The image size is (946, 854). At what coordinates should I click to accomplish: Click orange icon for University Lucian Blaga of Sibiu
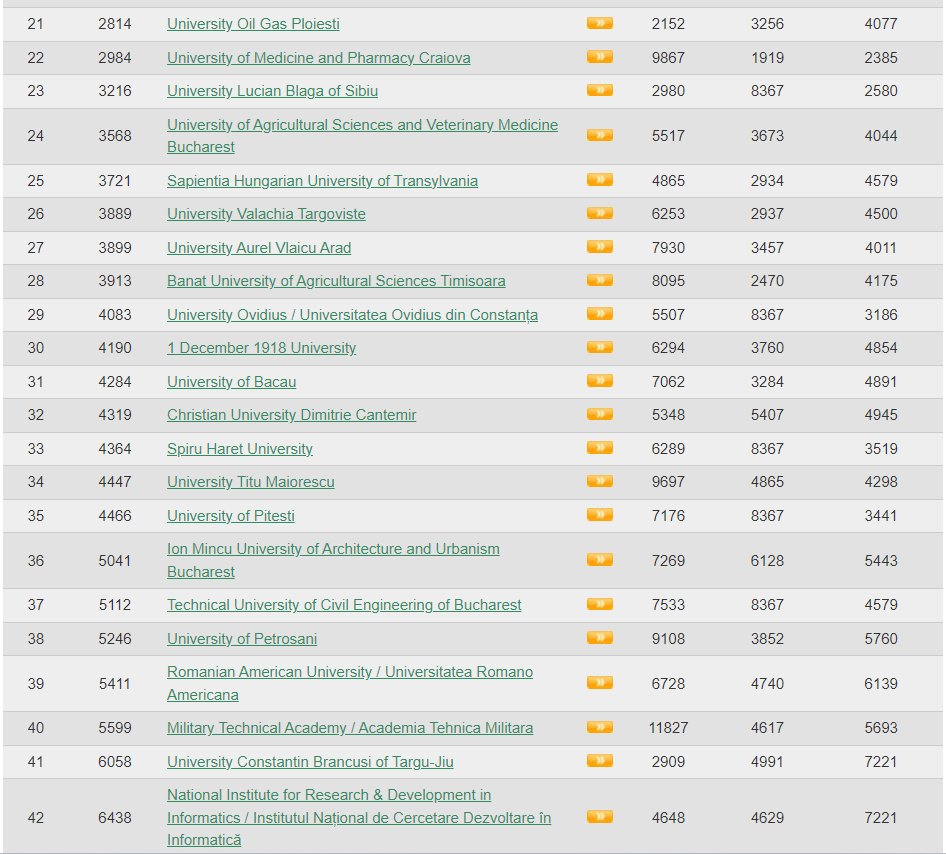599,90
